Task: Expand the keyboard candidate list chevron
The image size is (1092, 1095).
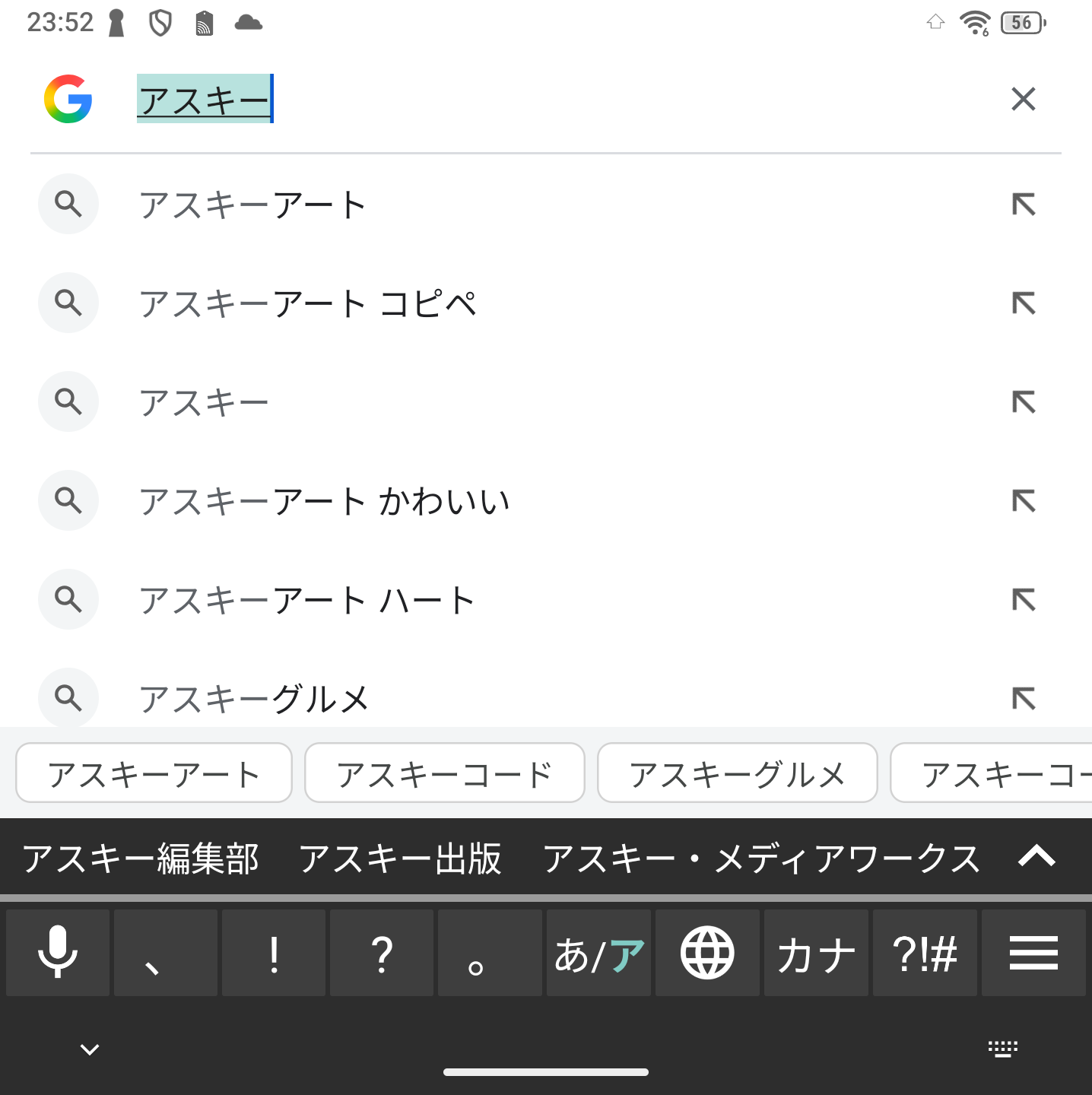Action: (x=1036, y=857)
